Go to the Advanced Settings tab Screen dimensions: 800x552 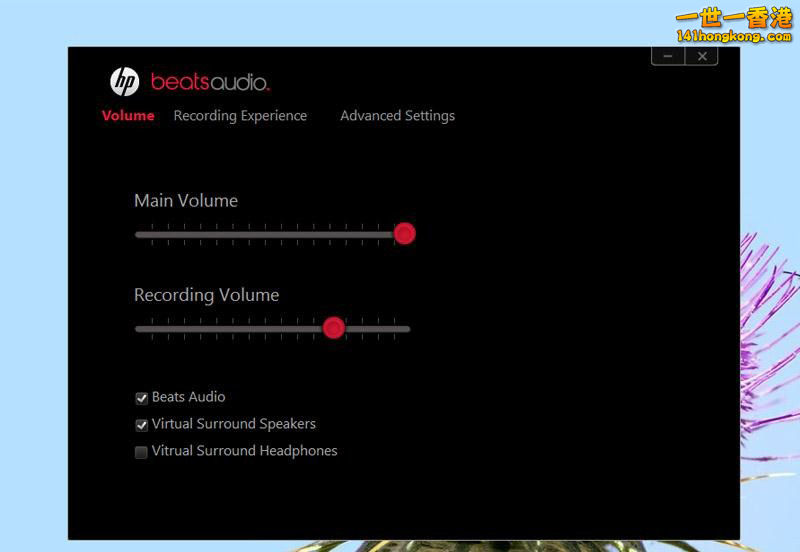(x=397, y=116)
